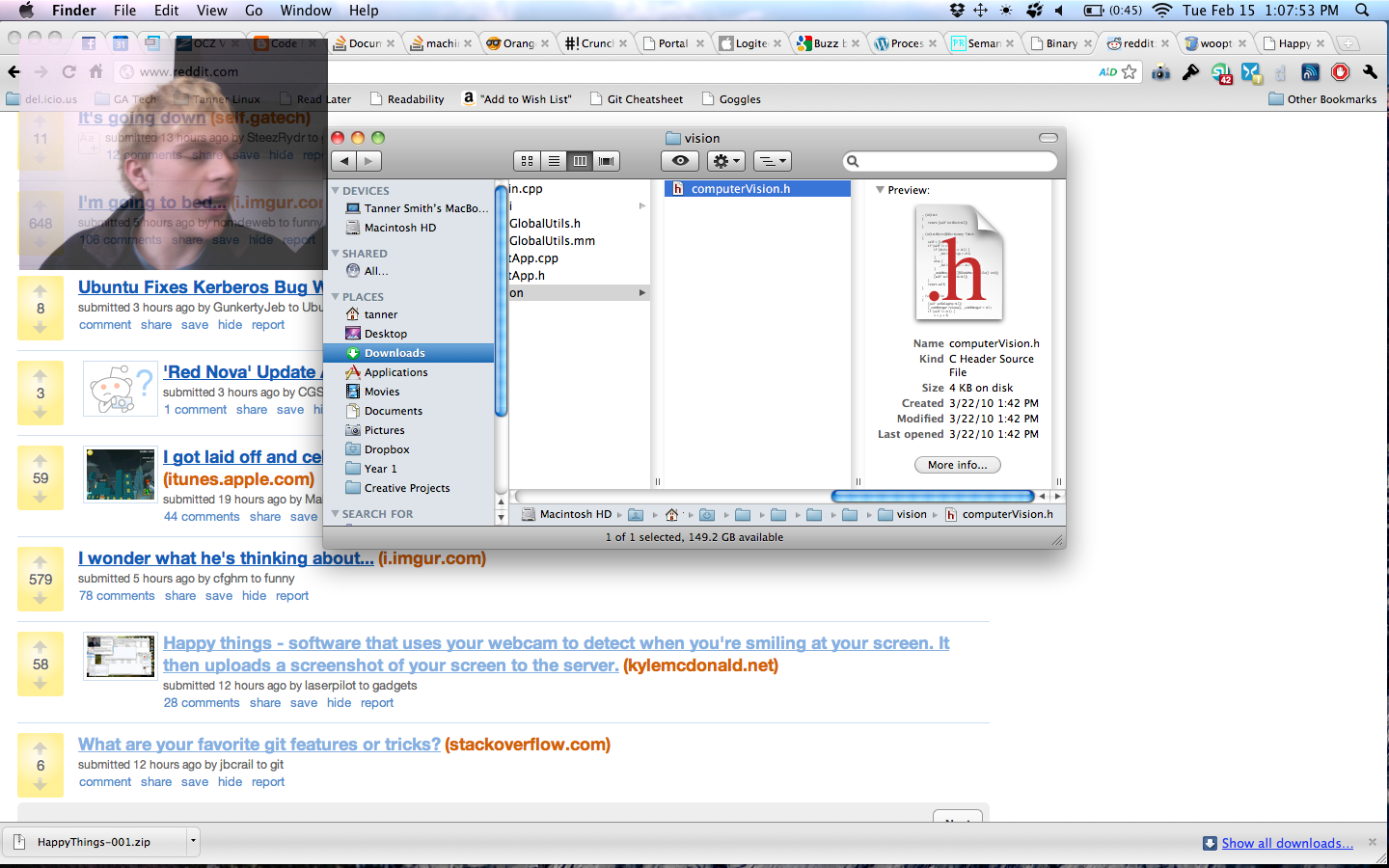Open the Finder Action gear menu
Screen dimensions: 1389x868
coord(725,161)
